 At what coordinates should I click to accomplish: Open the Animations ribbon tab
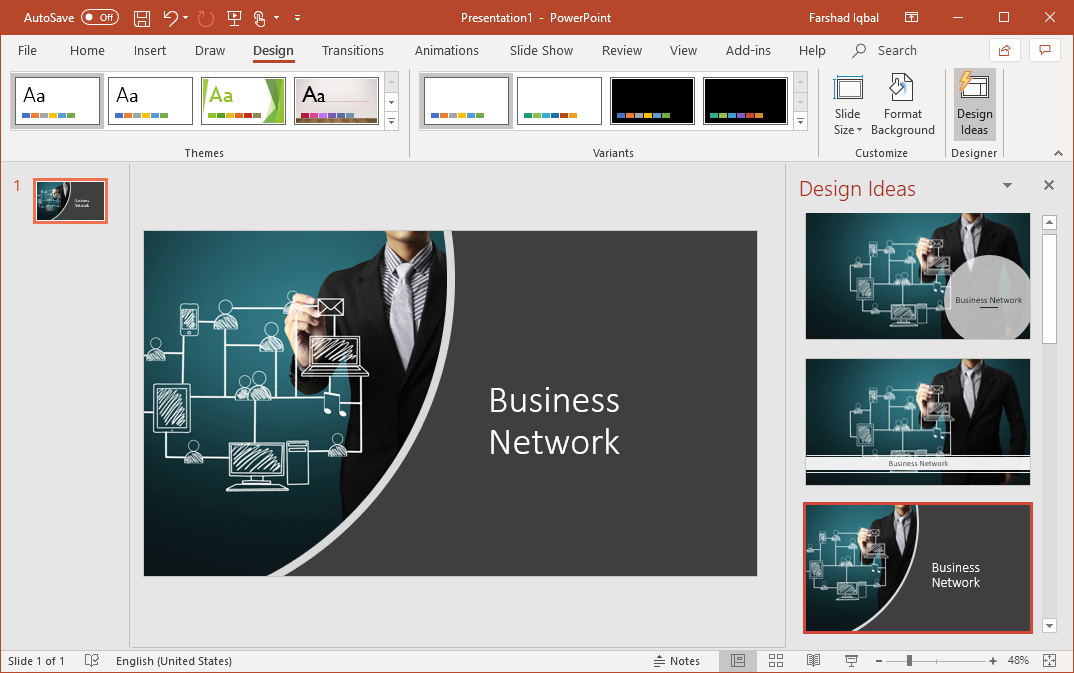coord(446,50)
